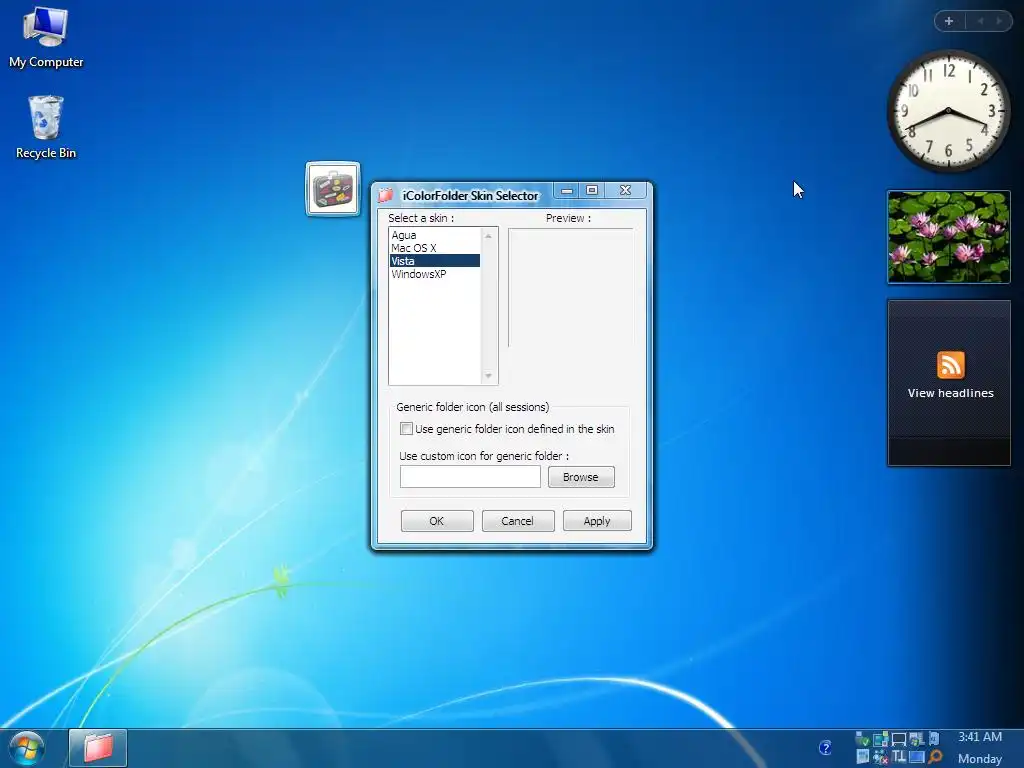The height and width of the screenshot is (768, 1024).
Task: Select the Vista skin entry
Action: tap(434, 261)
